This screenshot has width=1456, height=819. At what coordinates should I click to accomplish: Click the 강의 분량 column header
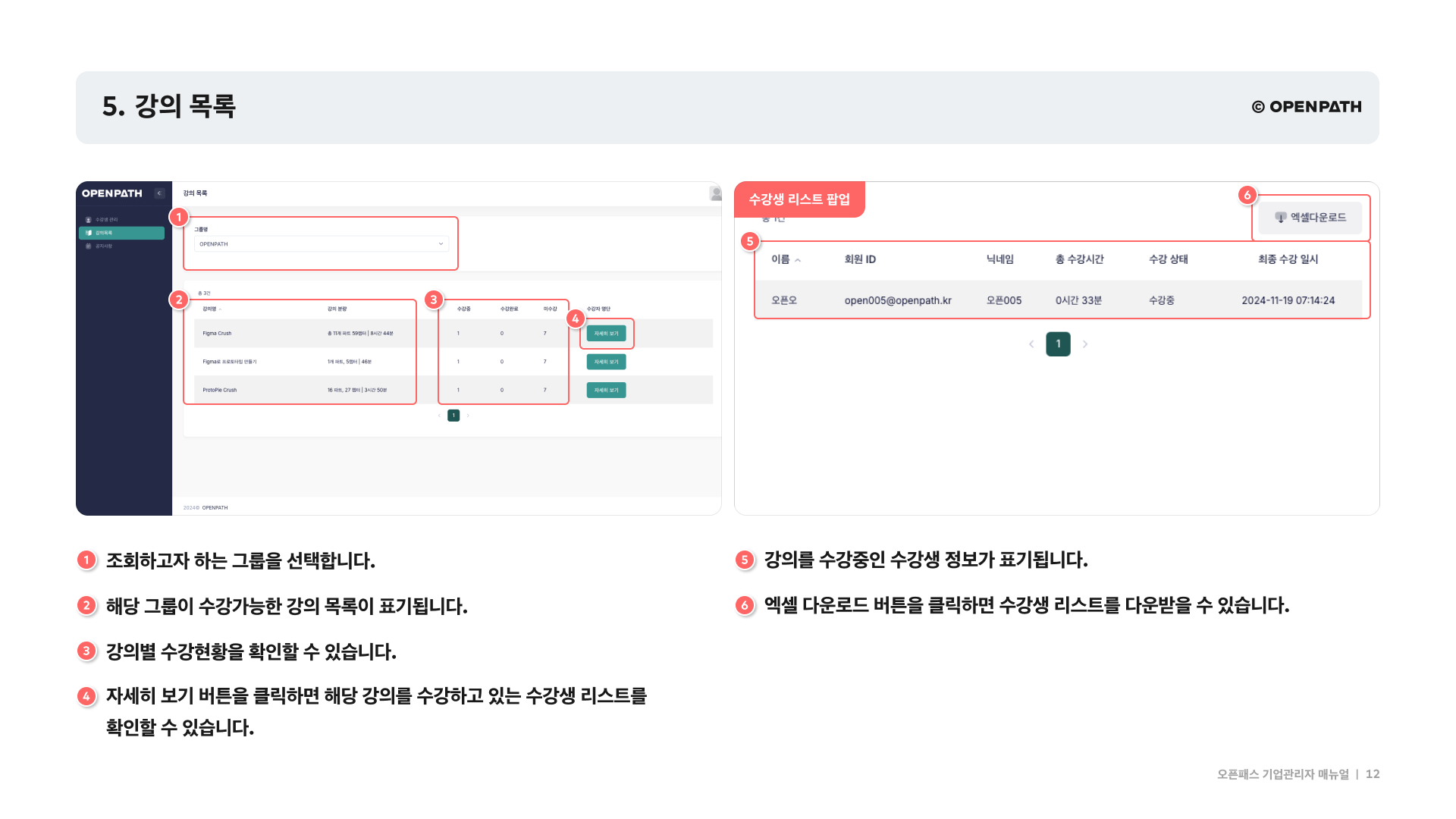pos(337,309)
